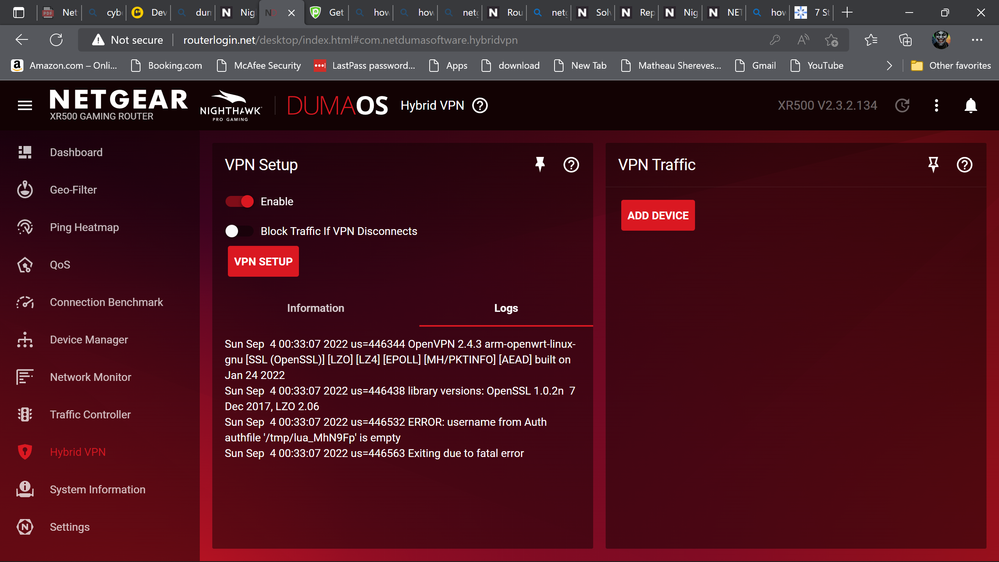Open Network Monitor menu item
The width and height of the screenshot is (999, 562).
point(90,377)
